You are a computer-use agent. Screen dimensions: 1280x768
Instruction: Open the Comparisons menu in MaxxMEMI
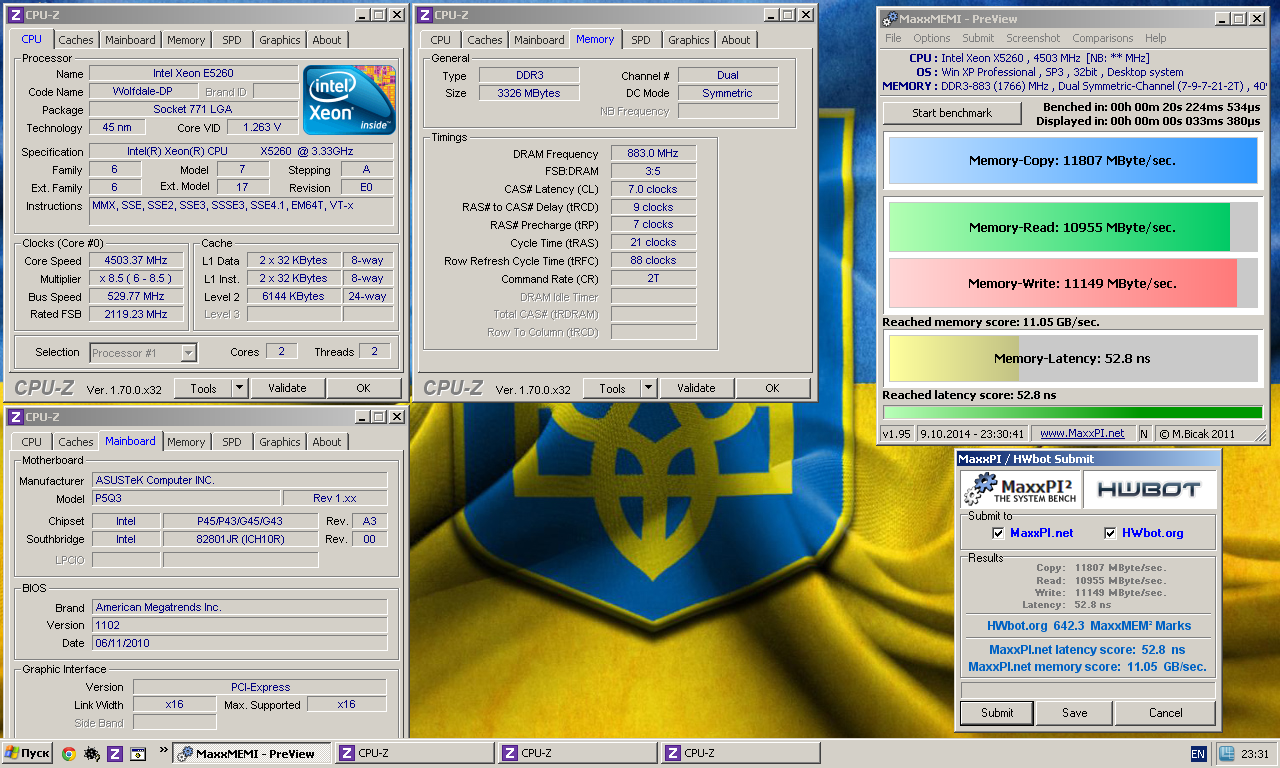point(1103,38)
